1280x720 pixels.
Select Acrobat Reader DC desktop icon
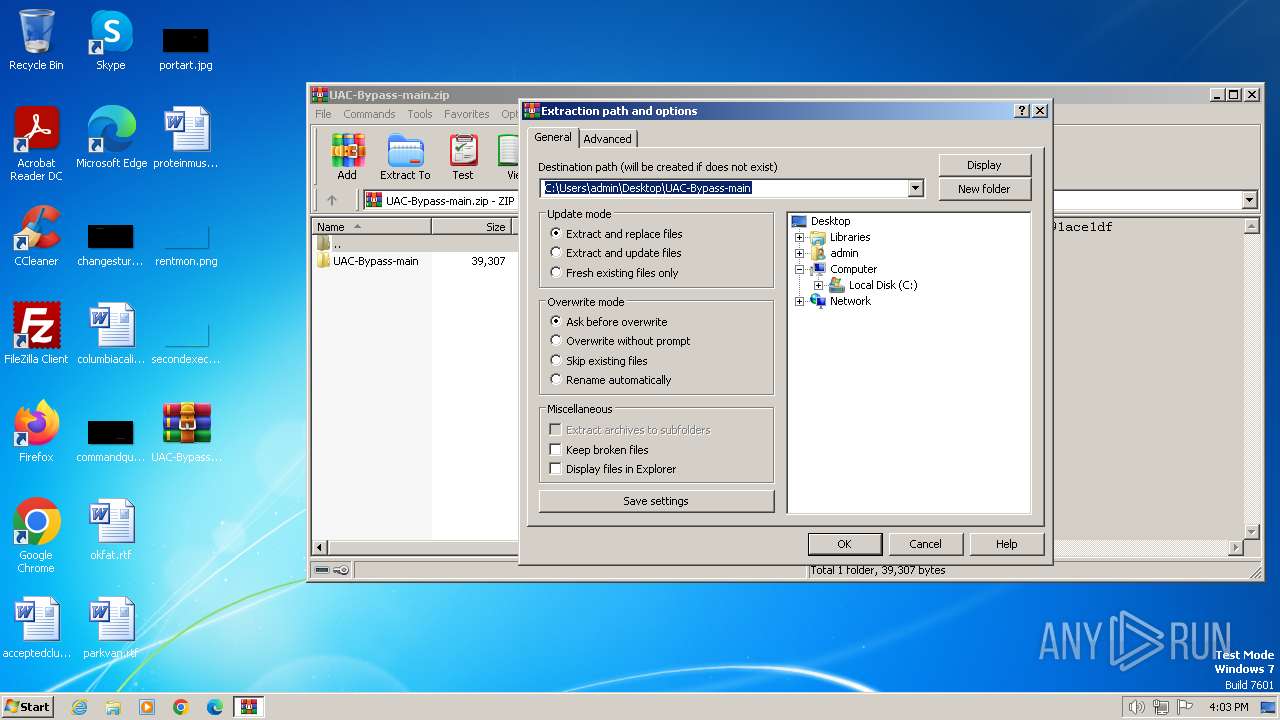point(36,144)
